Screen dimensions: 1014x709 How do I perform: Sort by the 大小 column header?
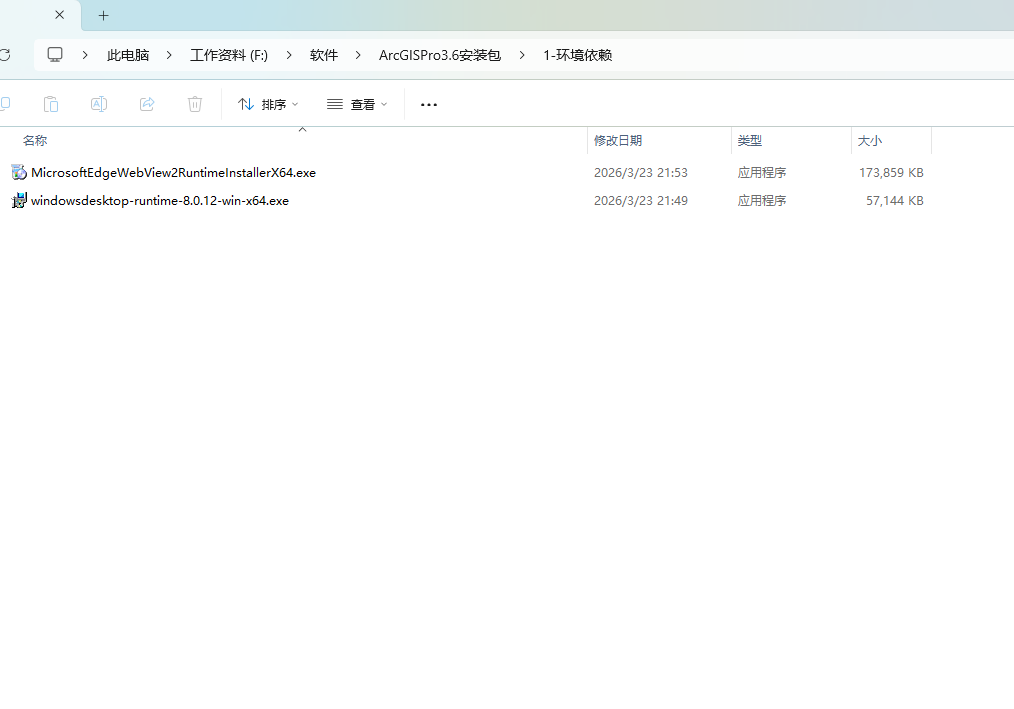coord(870,141)
